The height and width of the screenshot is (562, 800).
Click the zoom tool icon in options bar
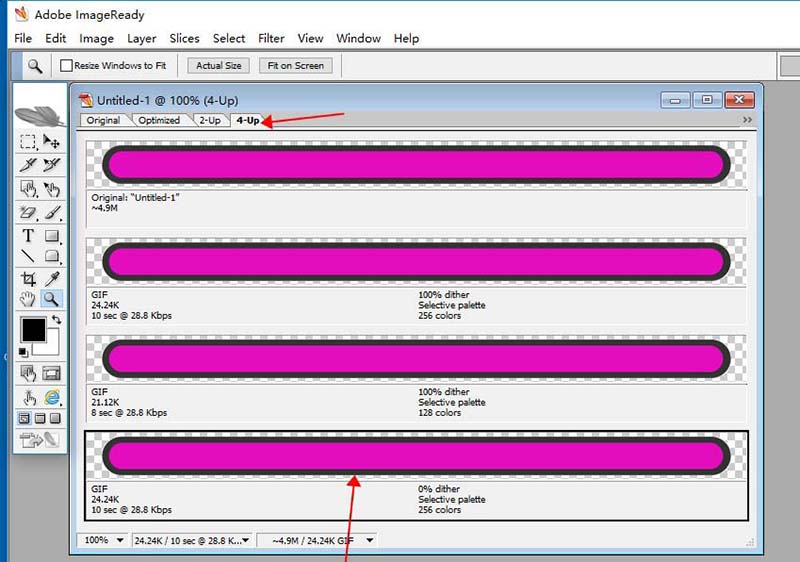click(x=35, y=66)
